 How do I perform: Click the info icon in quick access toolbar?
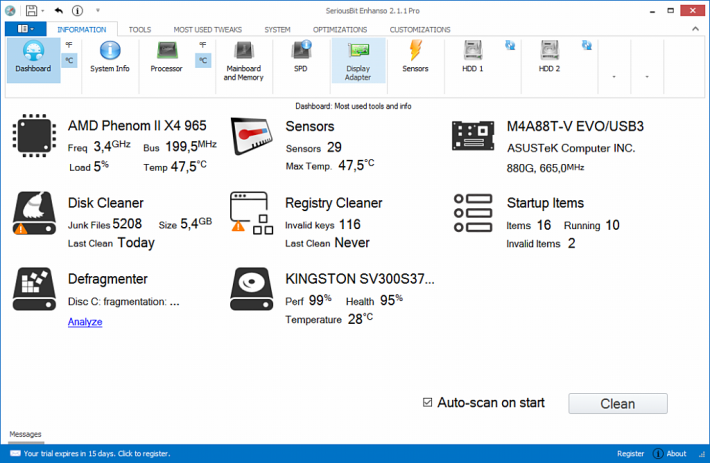[x=77, y=10]
